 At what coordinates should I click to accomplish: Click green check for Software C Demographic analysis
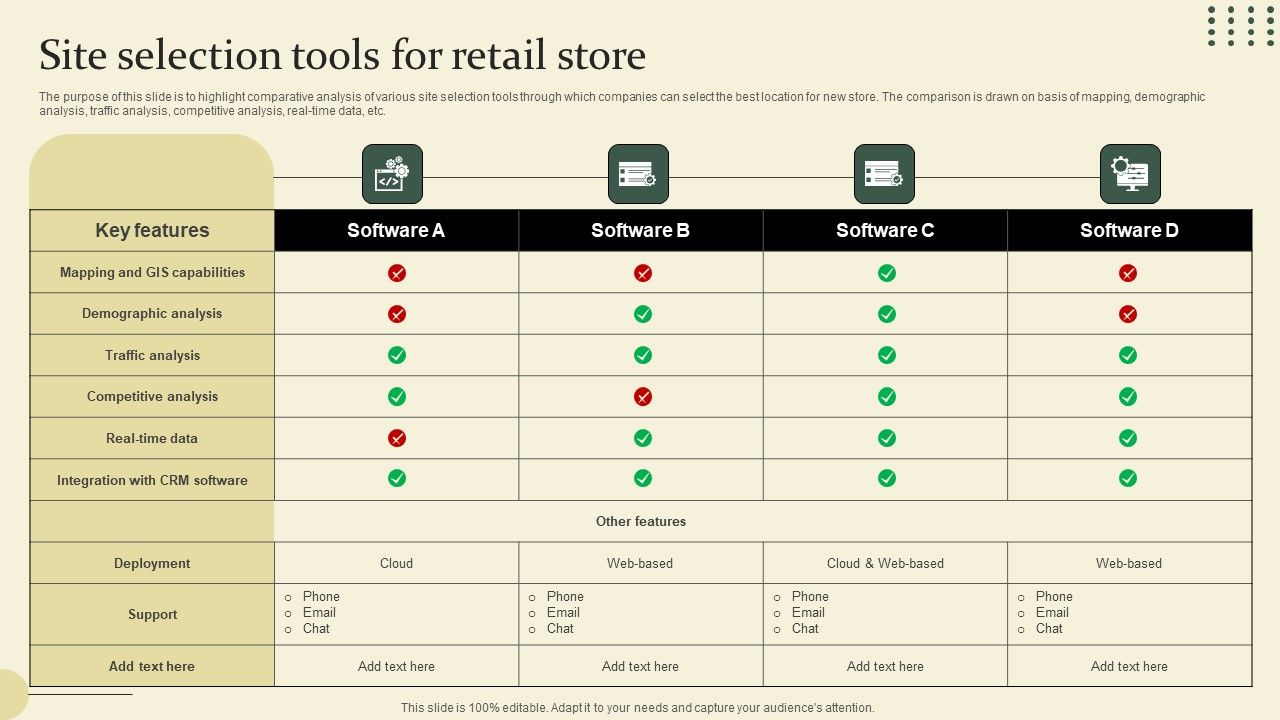(x=887, y=314)
